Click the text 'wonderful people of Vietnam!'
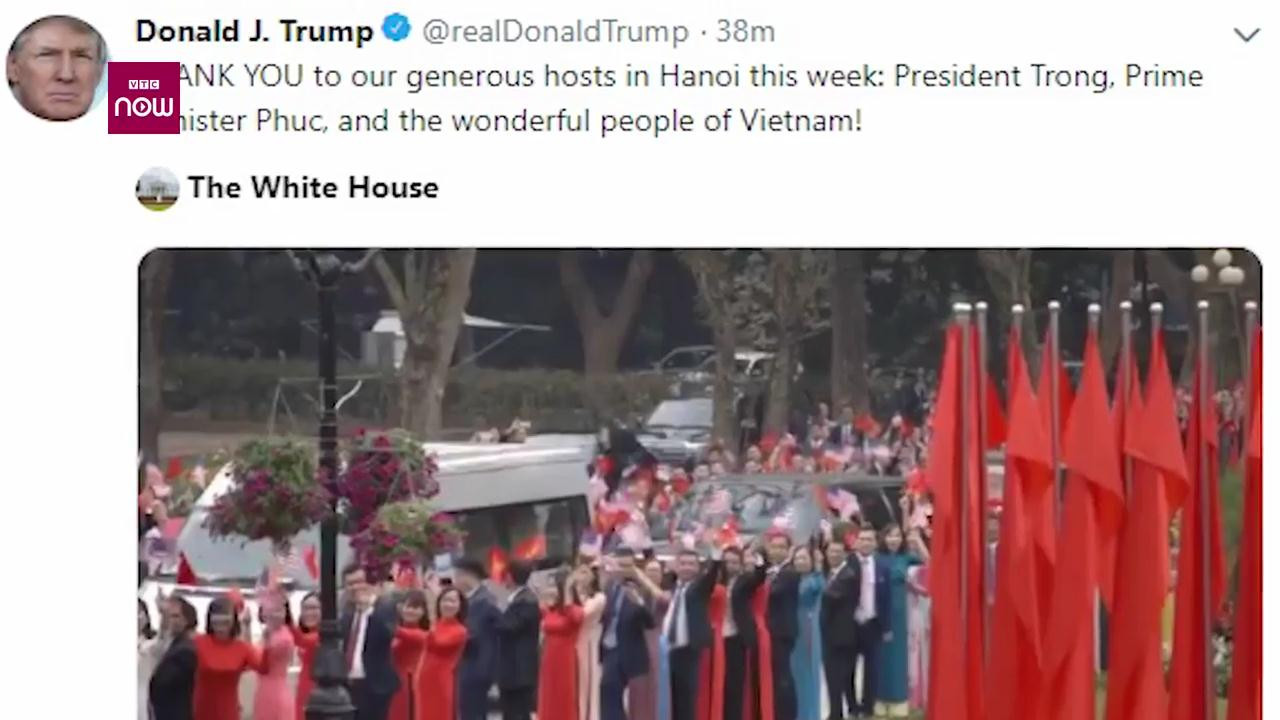The image size is (1280, 720). tap(656, 122)
